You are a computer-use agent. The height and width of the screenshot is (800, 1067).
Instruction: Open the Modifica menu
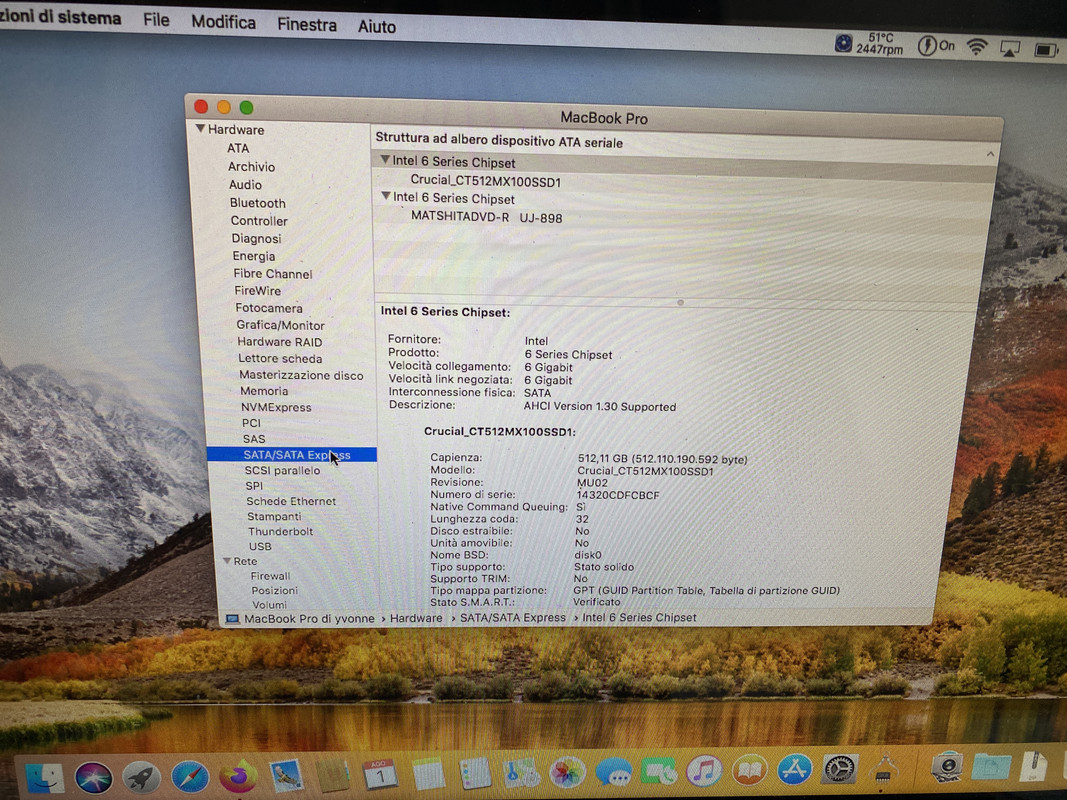[x=223, y=22]
